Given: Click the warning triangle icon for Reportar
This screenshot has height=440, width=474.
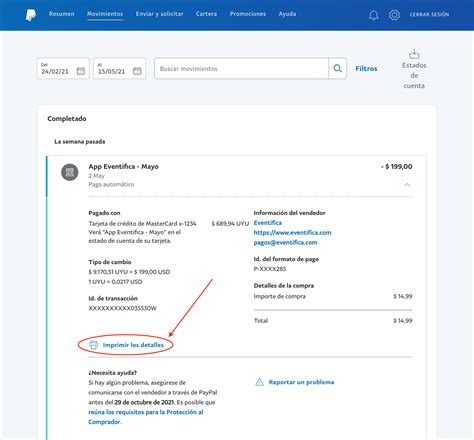Looking at the screenshot, I should tap(259, 382).
